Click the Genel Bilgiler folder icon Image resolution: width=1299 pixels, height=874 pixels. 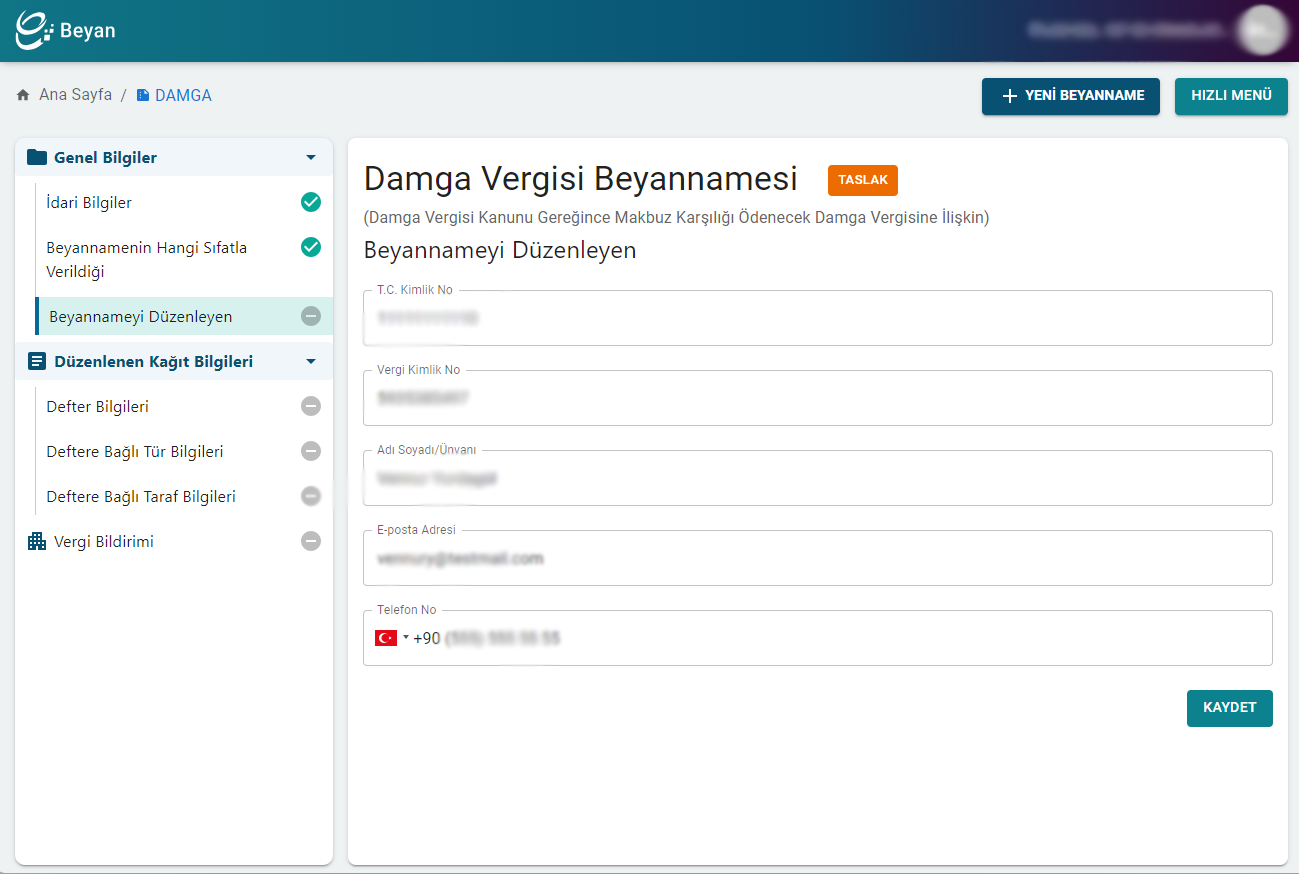point(37,157)
